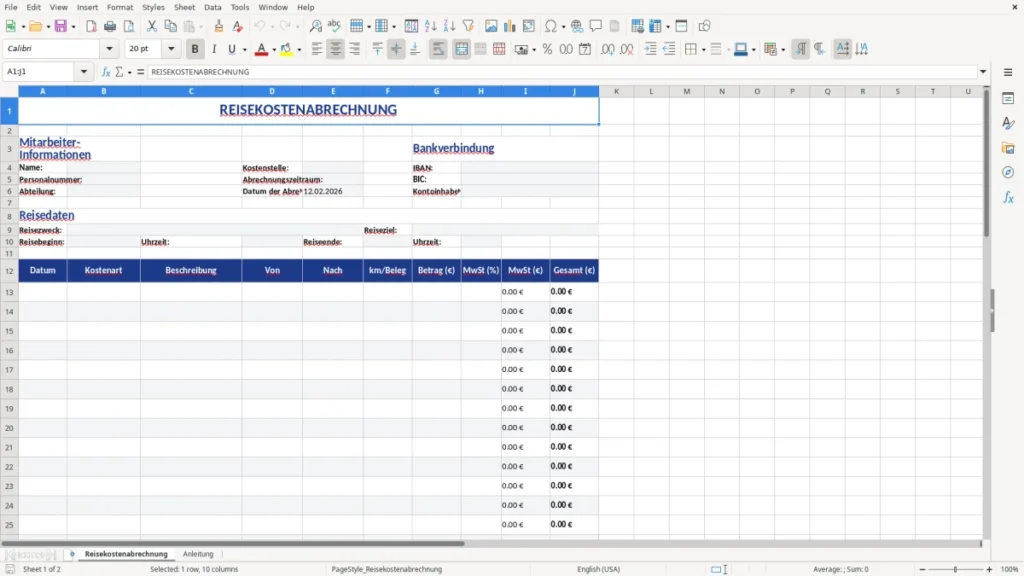The image size is (1024, 576).
Task: Open the Font Name dropdown
Action: (109, 49)
